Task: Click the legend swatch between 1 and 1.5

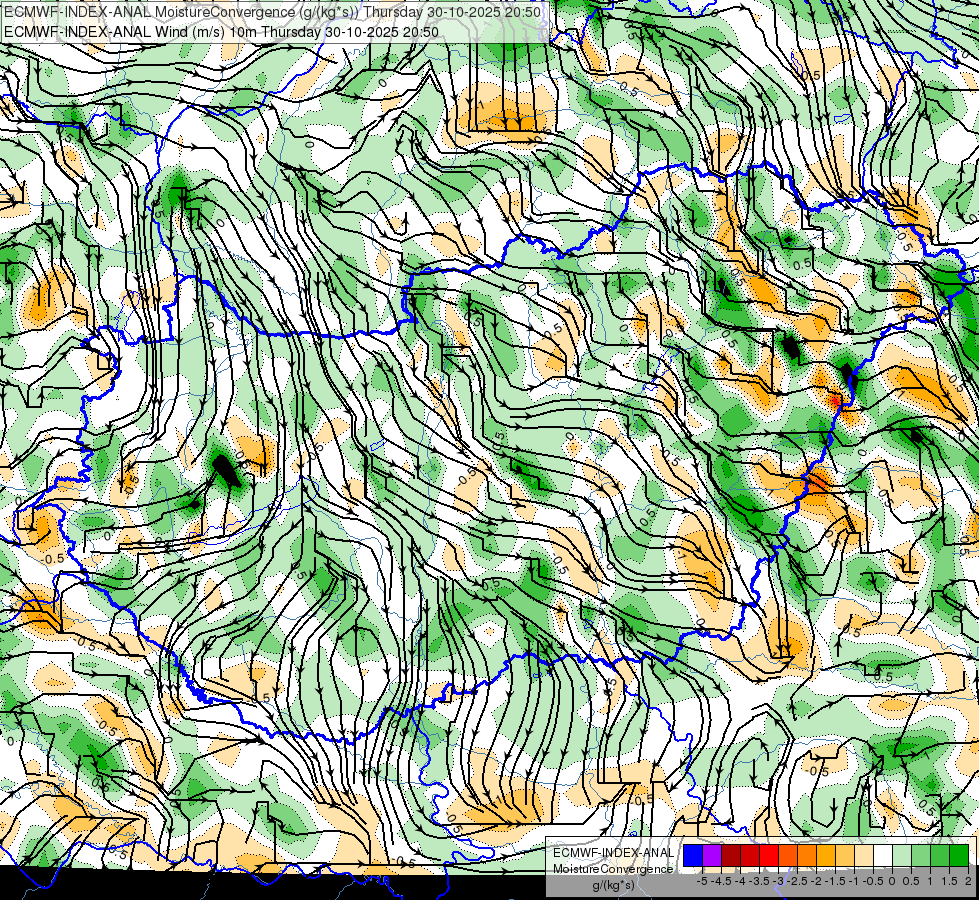Action: [x=940, y=855]
